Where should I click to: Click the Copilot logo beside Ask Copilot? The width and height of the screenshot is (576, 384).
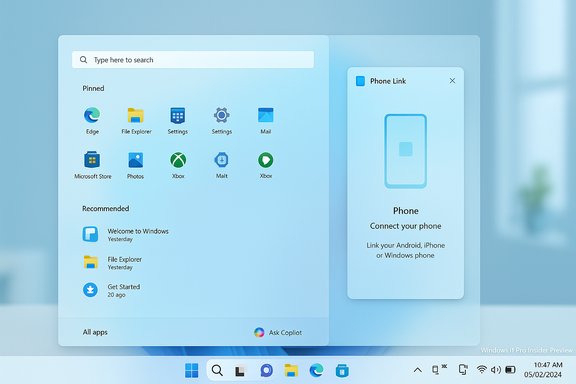259,333
